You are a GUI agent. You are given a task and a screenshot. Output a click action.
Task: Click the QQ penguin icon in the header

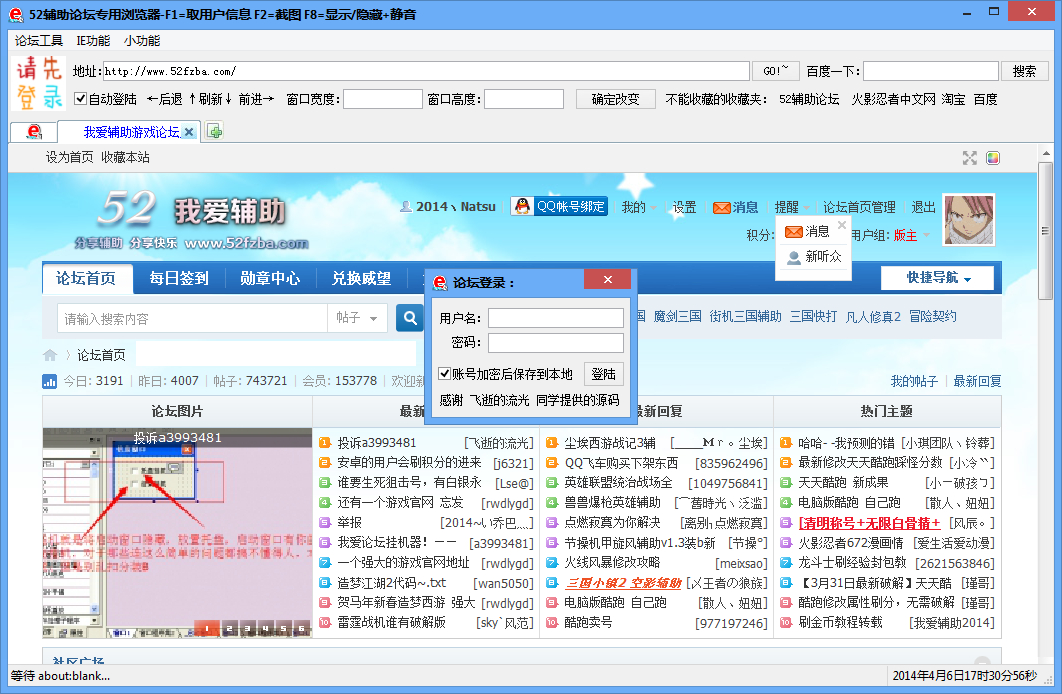tap(522, 207)
